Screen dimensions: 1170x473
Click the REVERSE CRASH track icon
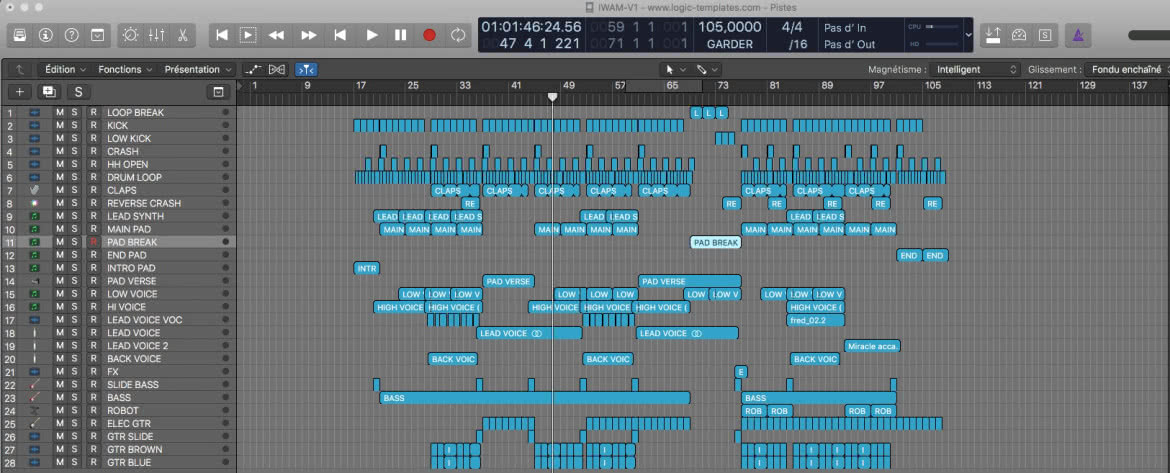[34, 203]
